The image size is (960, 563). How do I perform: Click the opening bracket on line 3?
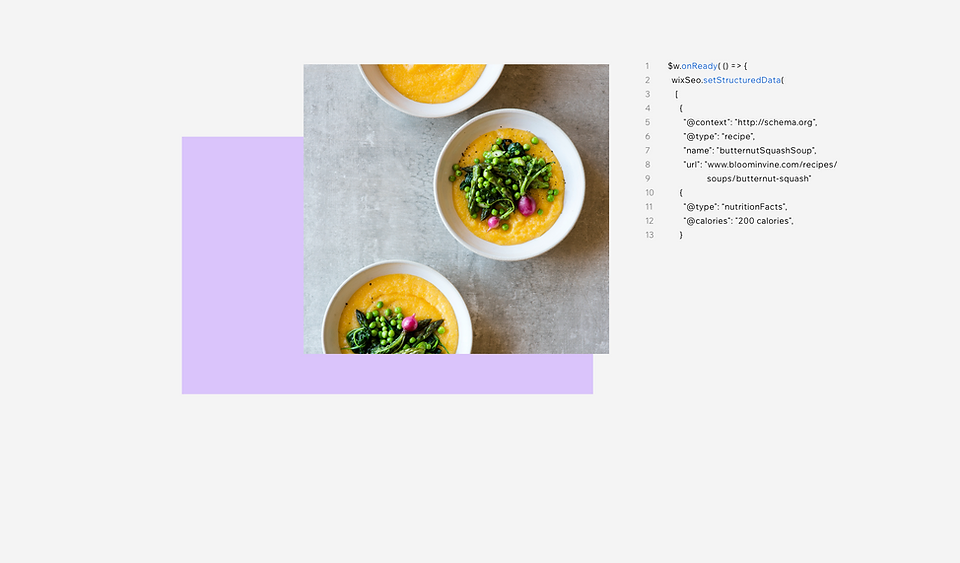[677, 94]
